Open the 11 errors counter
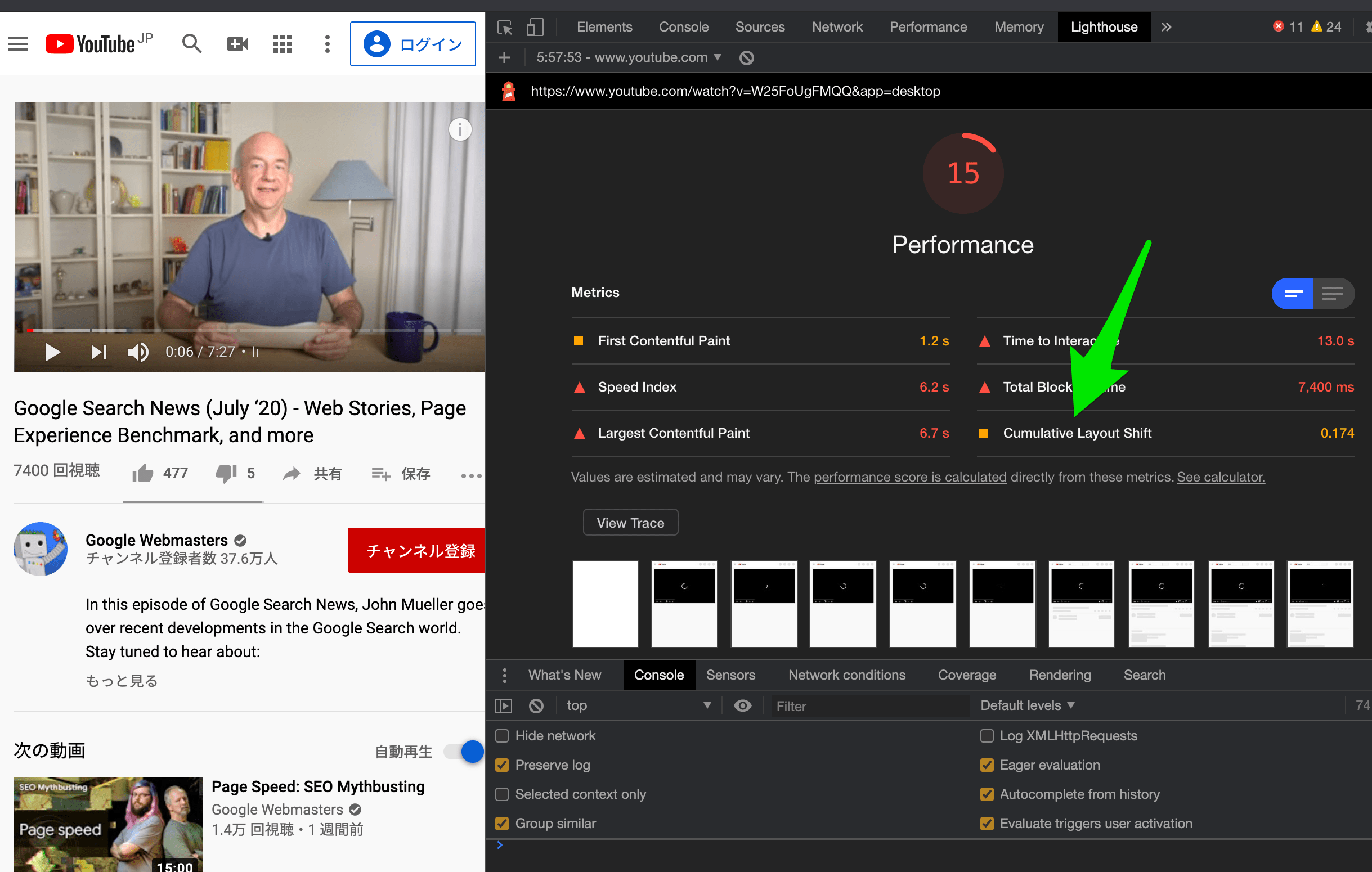This screenshot has height=872, width=1372. pyautogui.click(x=1288, y=27)
